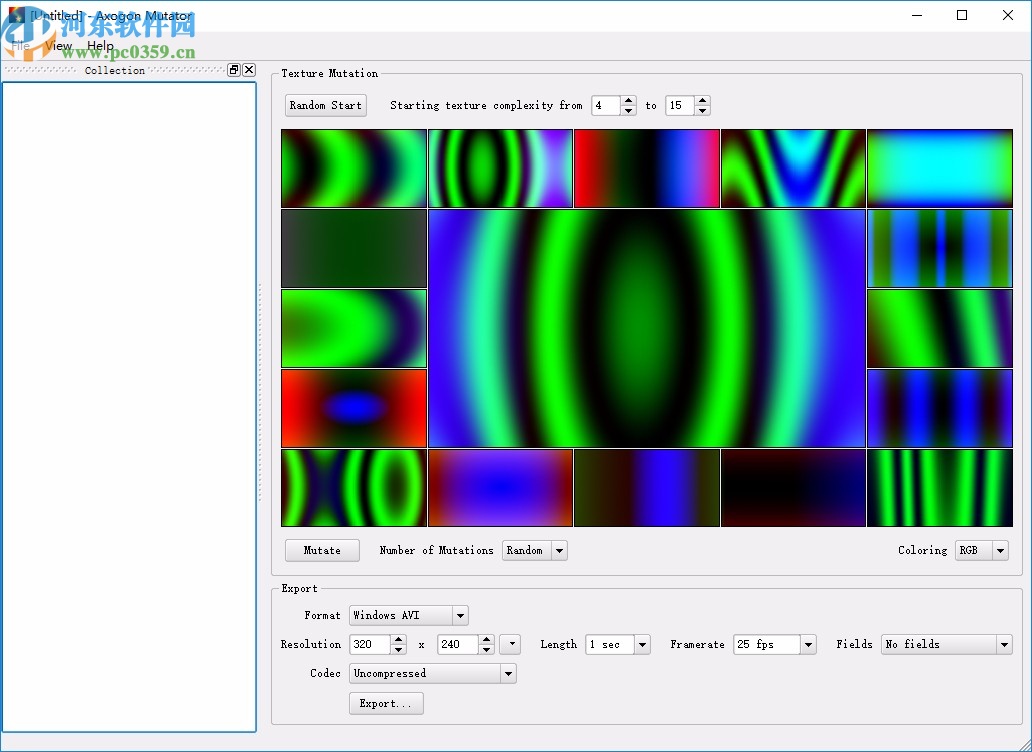Viewport: 1032px width, 752px height.
Task: Float the Collection panel using the undock icon
Action: point(234,70)
